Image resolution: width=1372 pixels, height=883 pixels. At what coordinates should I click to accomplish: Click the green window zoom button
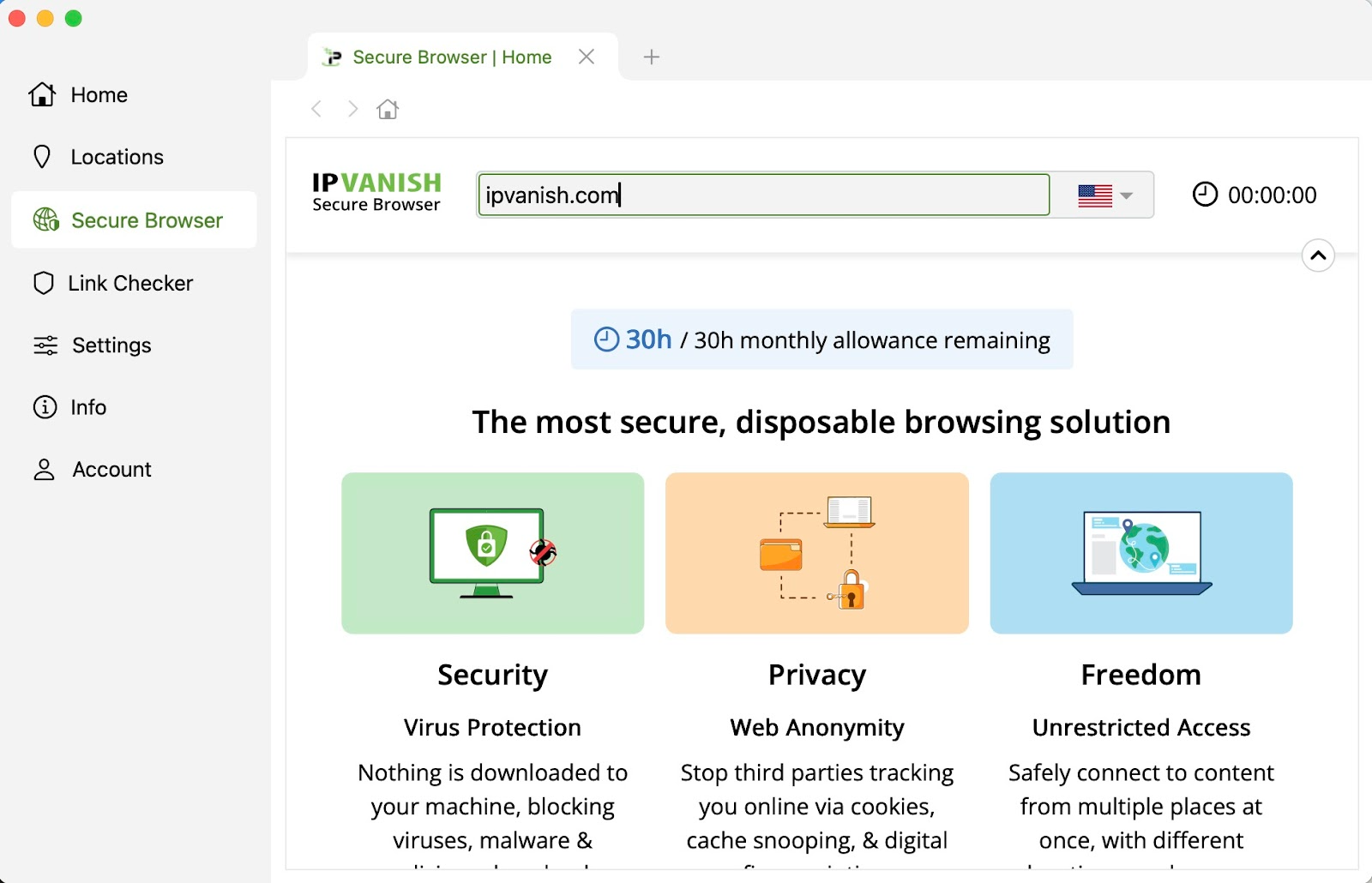(x=74, y=19)
